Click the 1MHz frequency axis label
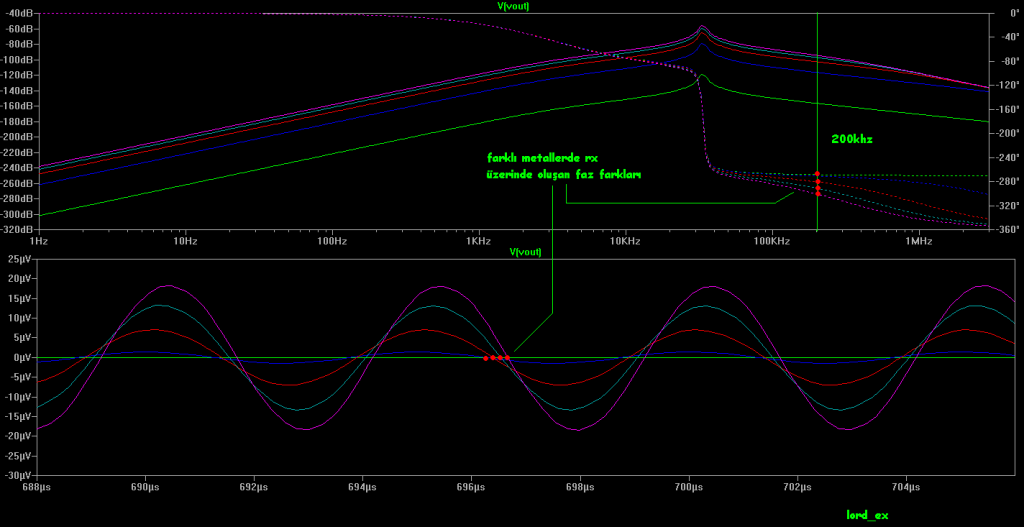The width and height of the screenshot is (1024, 527). point(919,241)
